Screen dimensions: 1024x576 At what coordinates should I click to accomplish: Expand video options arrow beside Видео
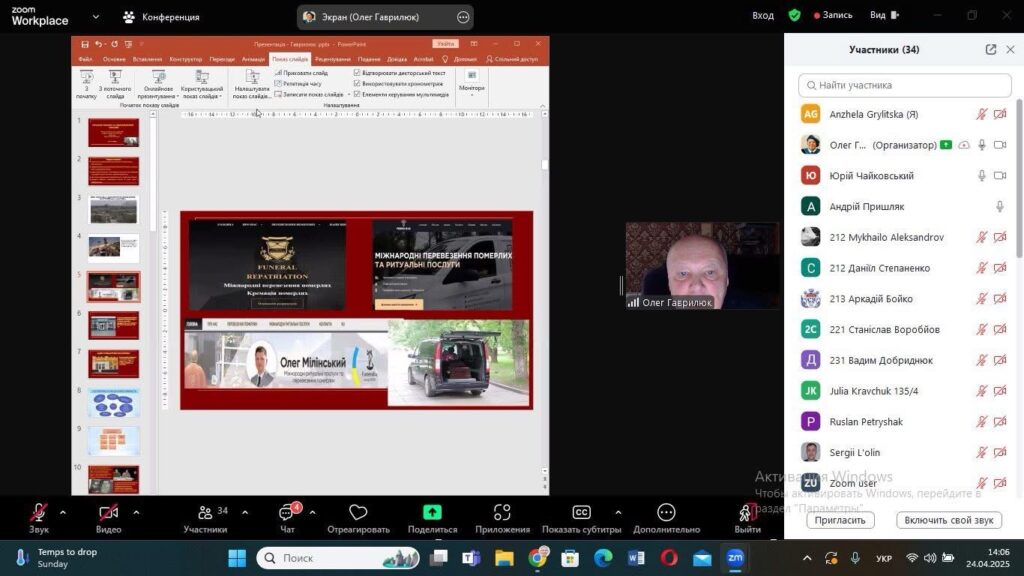tap(136, 512)
